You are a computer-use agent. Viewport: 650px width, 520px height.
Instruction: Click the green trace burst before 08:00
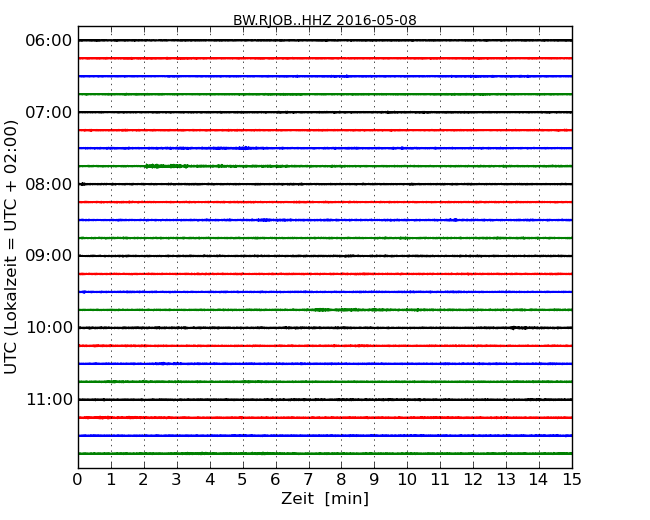point(167,166)
